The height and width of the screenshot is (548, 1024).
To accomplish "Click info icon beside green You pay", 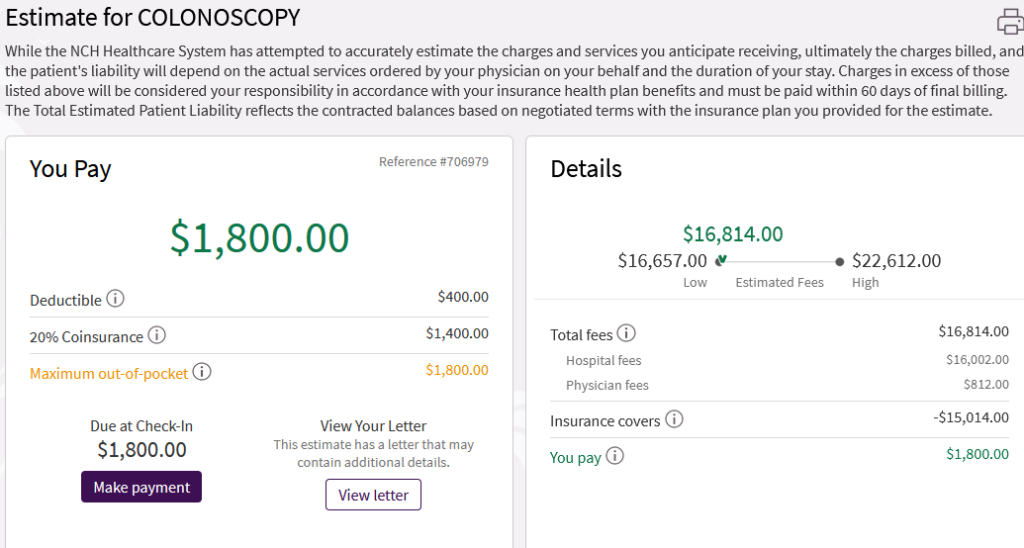I will [615, 456].
